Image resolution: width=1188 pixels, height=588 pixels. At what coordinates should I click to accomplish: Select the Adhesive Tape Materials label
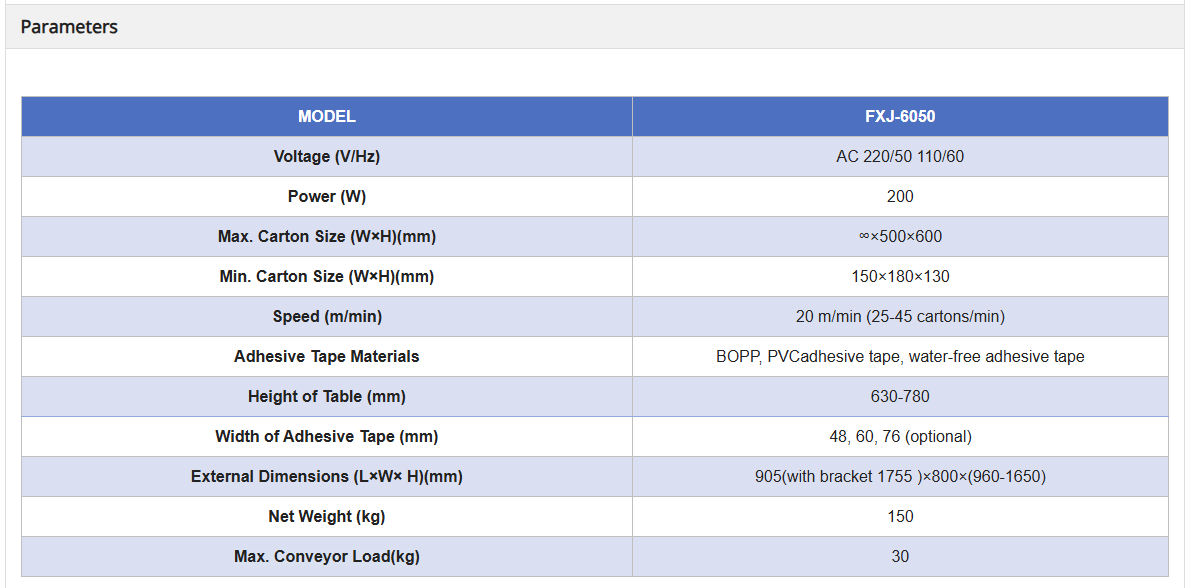(x=327, y=357)
